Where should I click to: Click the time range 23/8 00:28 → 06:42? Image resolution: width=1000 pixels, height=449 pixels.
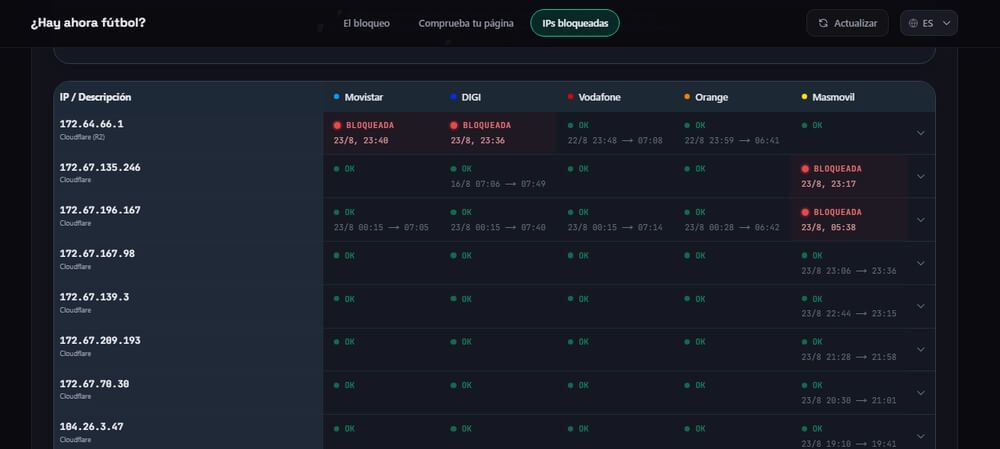click(732, 227)
